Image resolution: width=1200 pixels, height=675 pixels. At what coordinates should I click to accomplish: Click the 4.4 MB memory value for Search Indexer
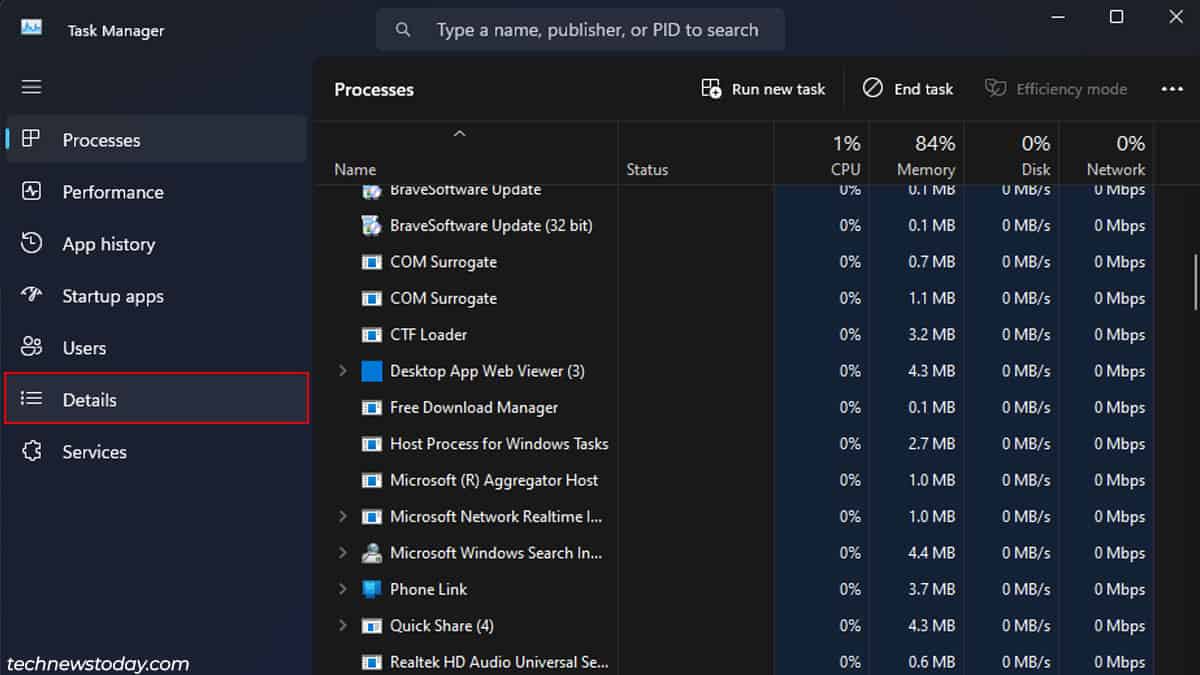932,553
